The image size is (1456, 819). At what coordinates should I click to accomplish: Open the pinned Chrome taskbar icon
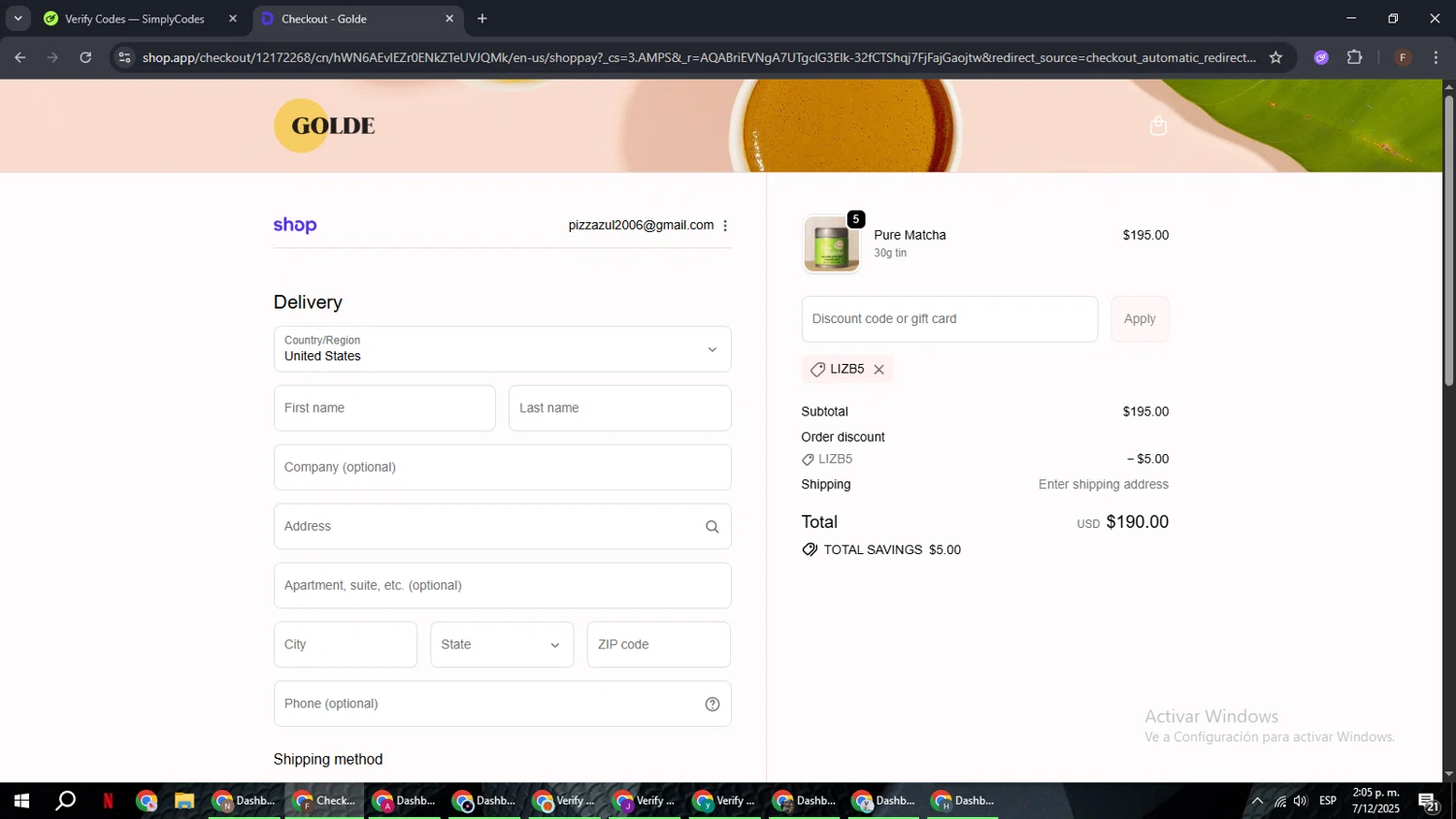coord(147,802)
